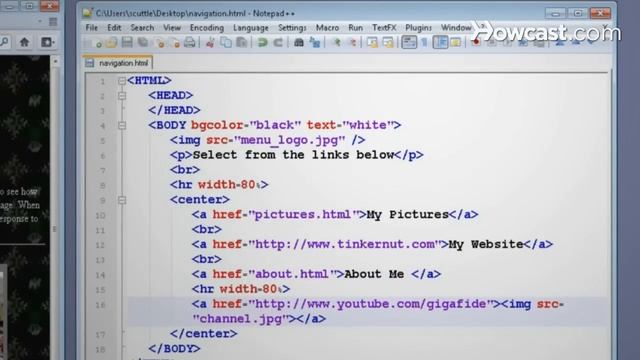Click 'Select from the links below' text
This screenshot has width=640, height=360.
(293, 155)
